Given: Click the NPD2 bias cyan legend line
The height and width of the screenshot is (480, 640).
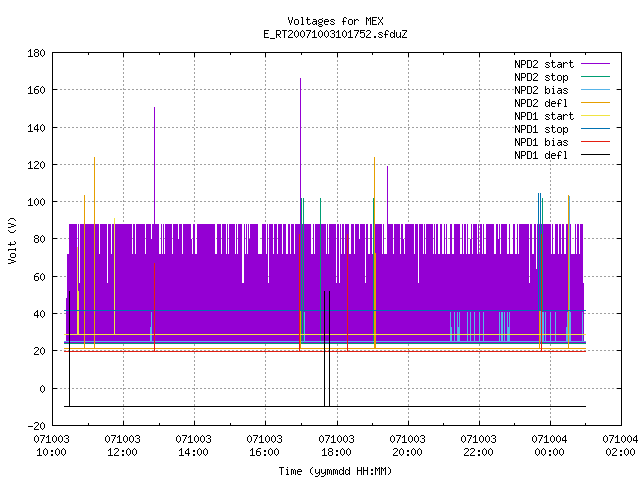Looking at the screenshot, I should point(595,90).
